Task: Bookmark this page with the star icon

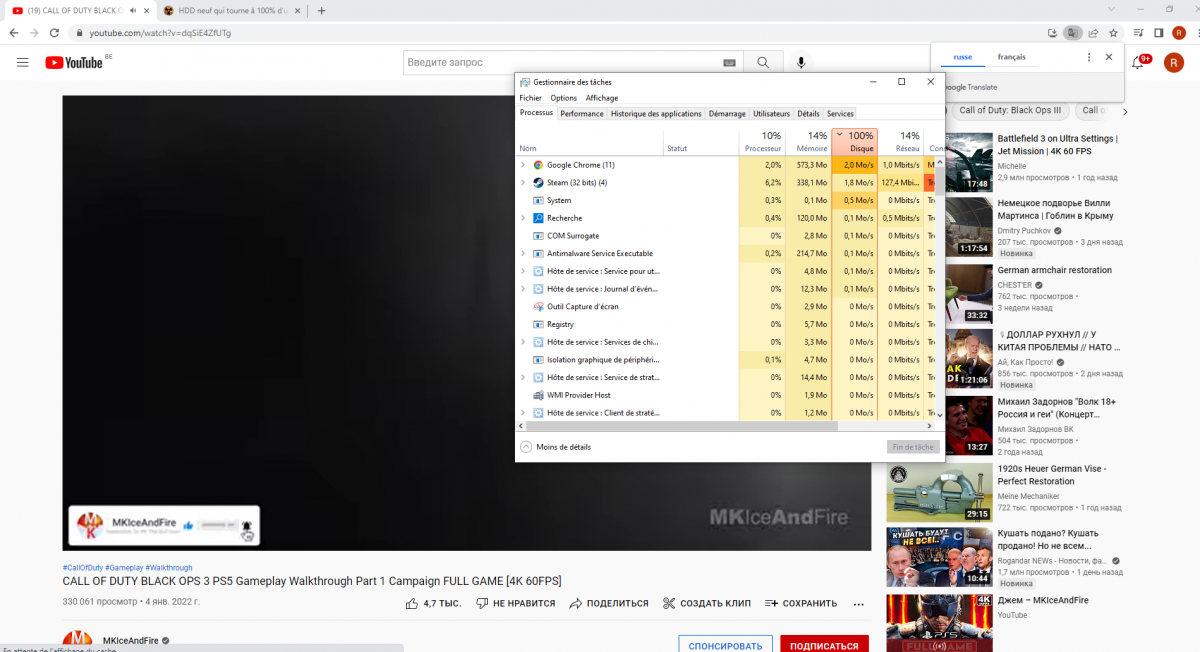Action: tap(1113, 32)
